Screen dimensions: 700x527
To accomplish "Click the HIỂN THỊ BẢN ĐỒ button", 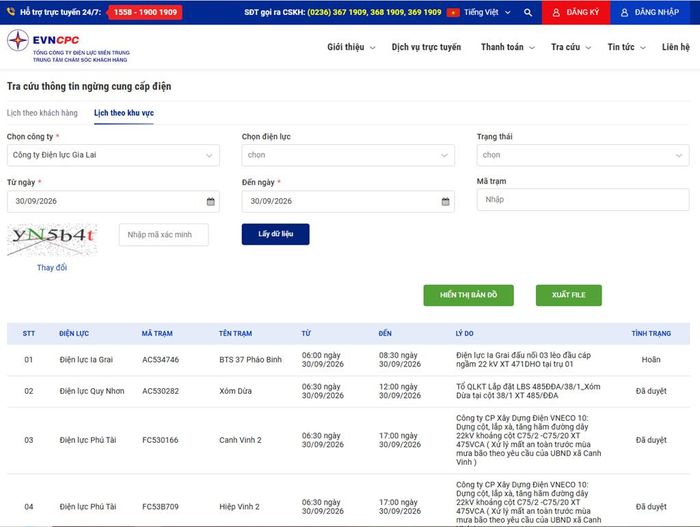I will point(468,295).
